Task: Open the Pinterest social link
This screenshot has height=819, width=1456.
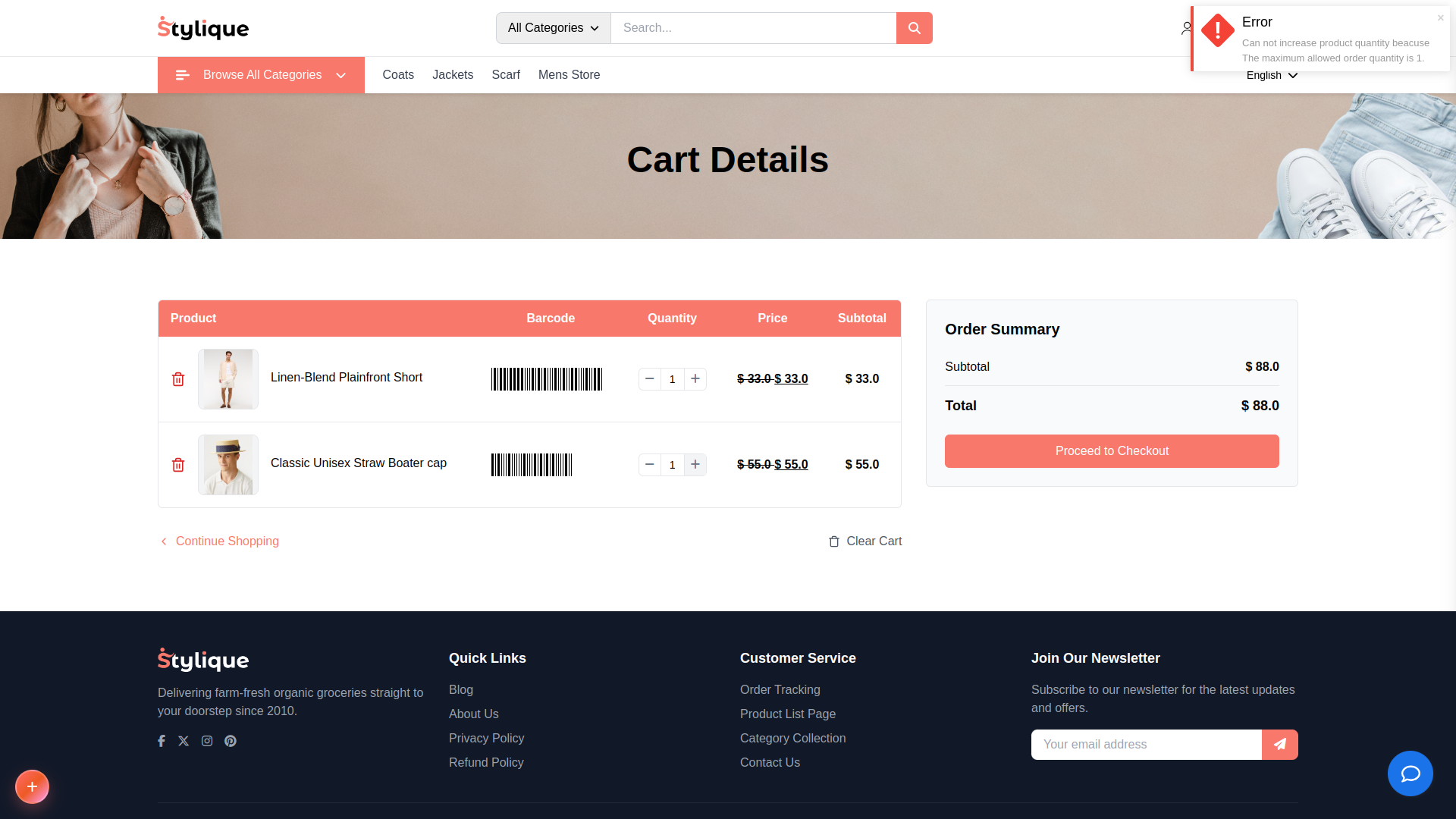Action: pyautogui.click(x=231, y=741)
